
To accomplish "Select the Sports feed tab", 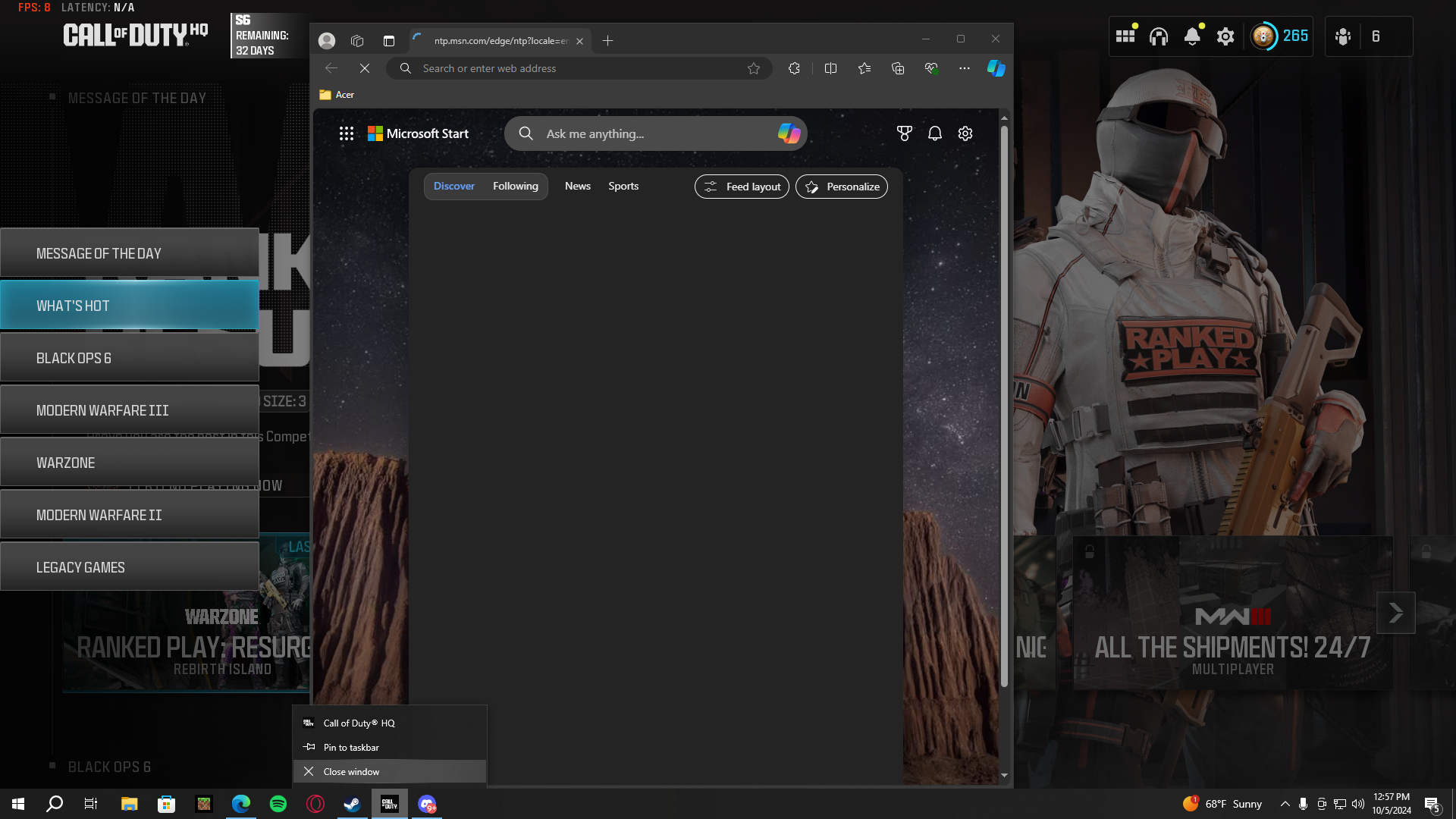I will (623, 187).
